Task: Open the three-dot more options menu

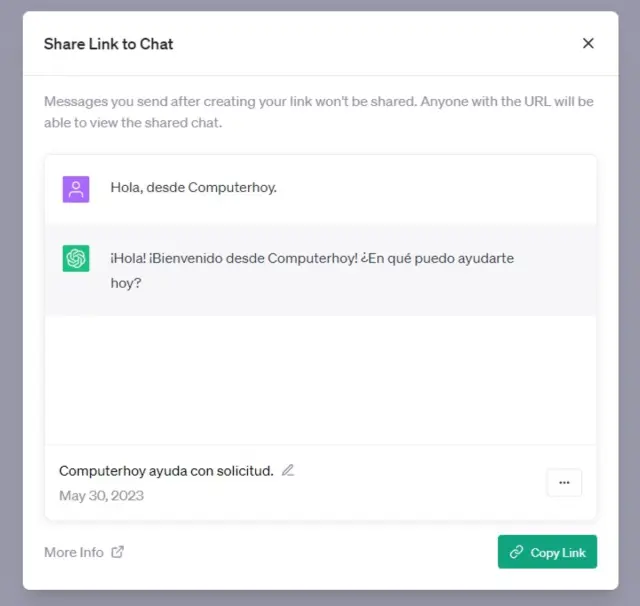Action: [564, 482]
